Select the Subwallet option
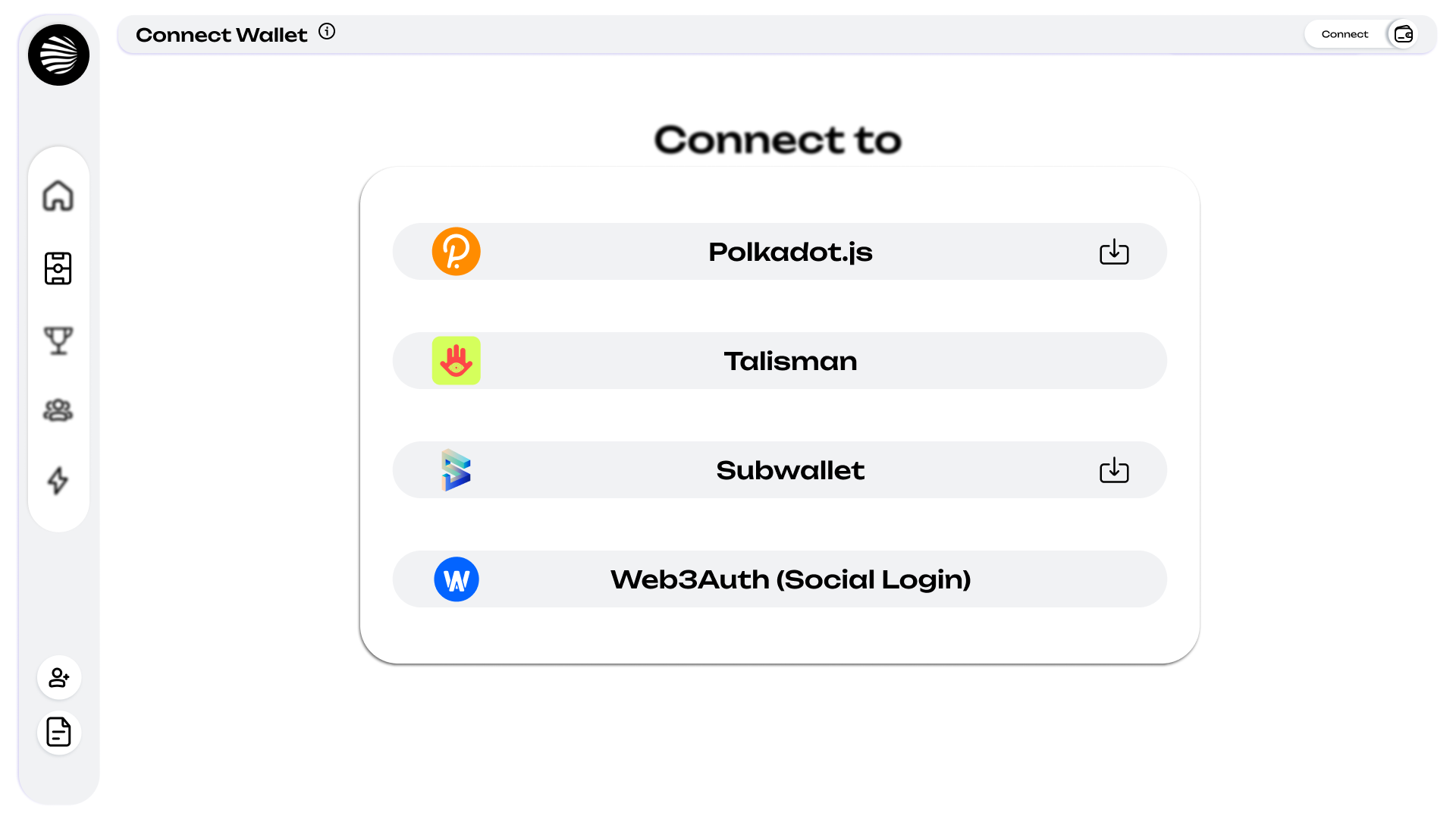The height and width of the screenshot is (819, 1456). pos(790,470)
